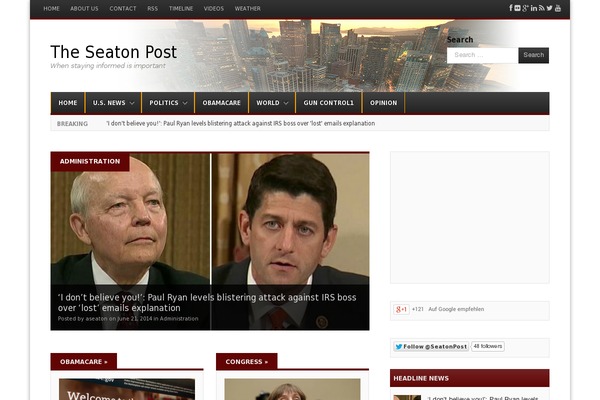Viewport: 600px width, 400px height.
Task: Open the Obamacare section heading
Action: (84, 362)
